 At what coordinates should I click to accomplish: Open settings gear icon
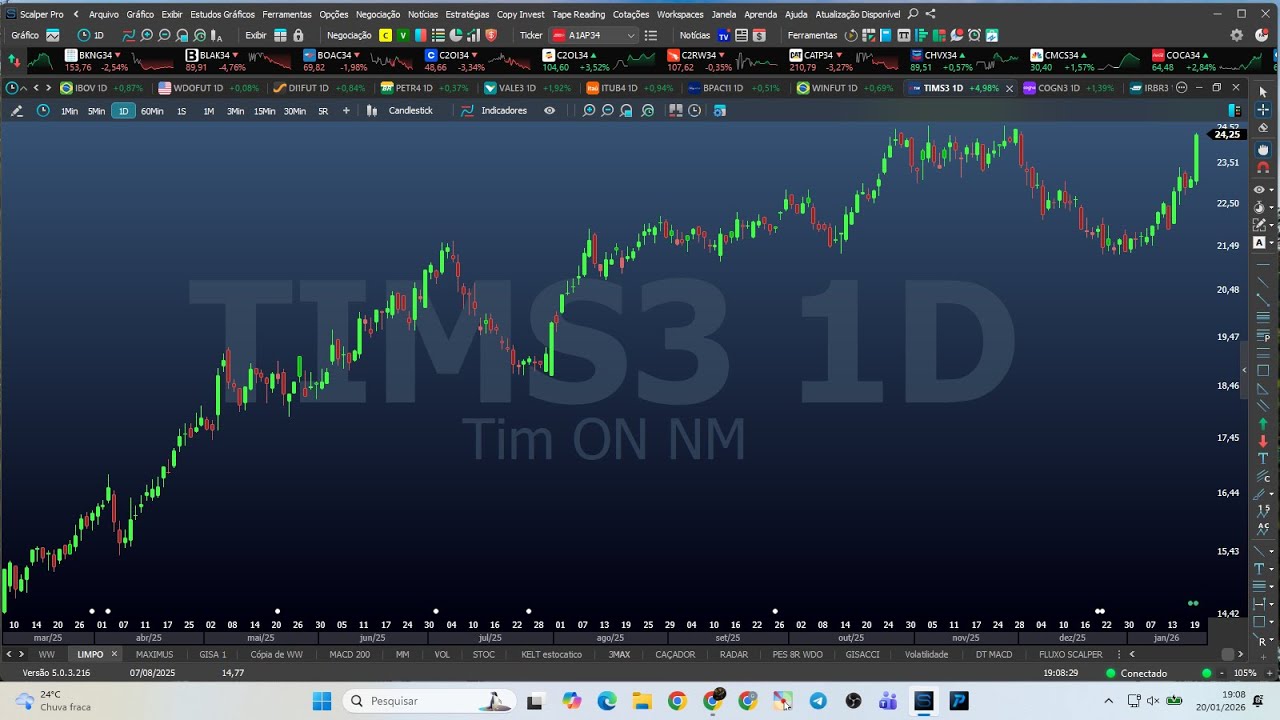1237,35
